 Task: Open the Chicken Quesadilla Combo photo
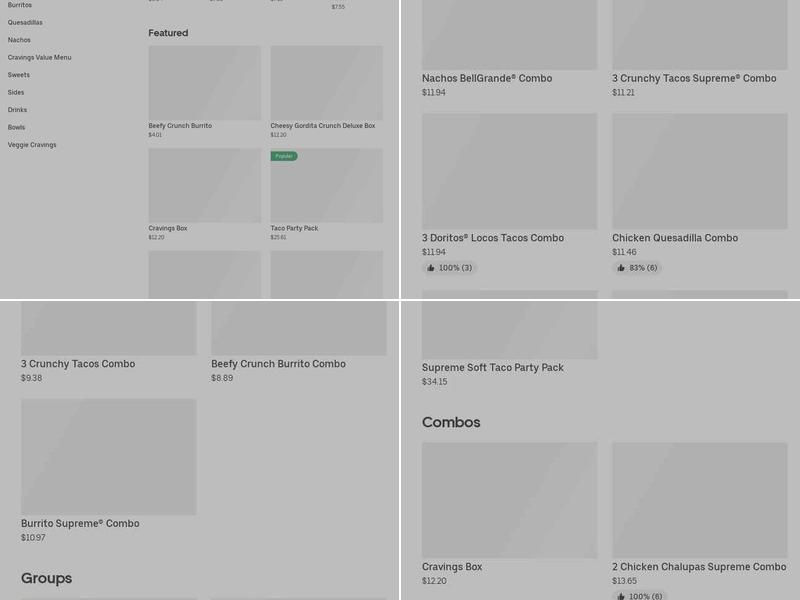coord(700,171)
